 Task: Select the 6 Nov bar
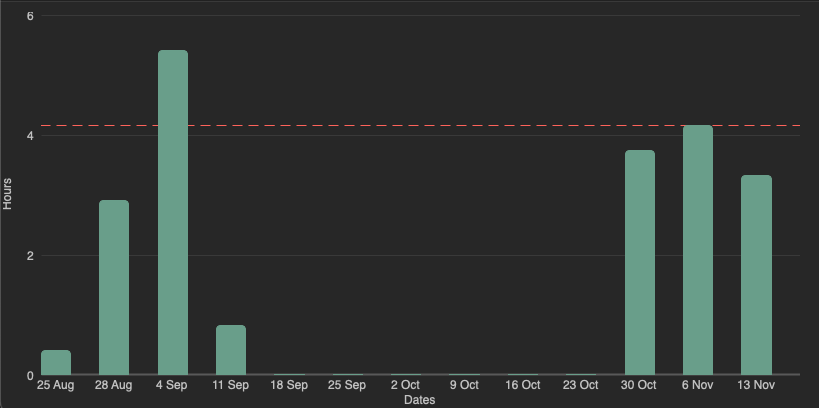coord(698,250)
